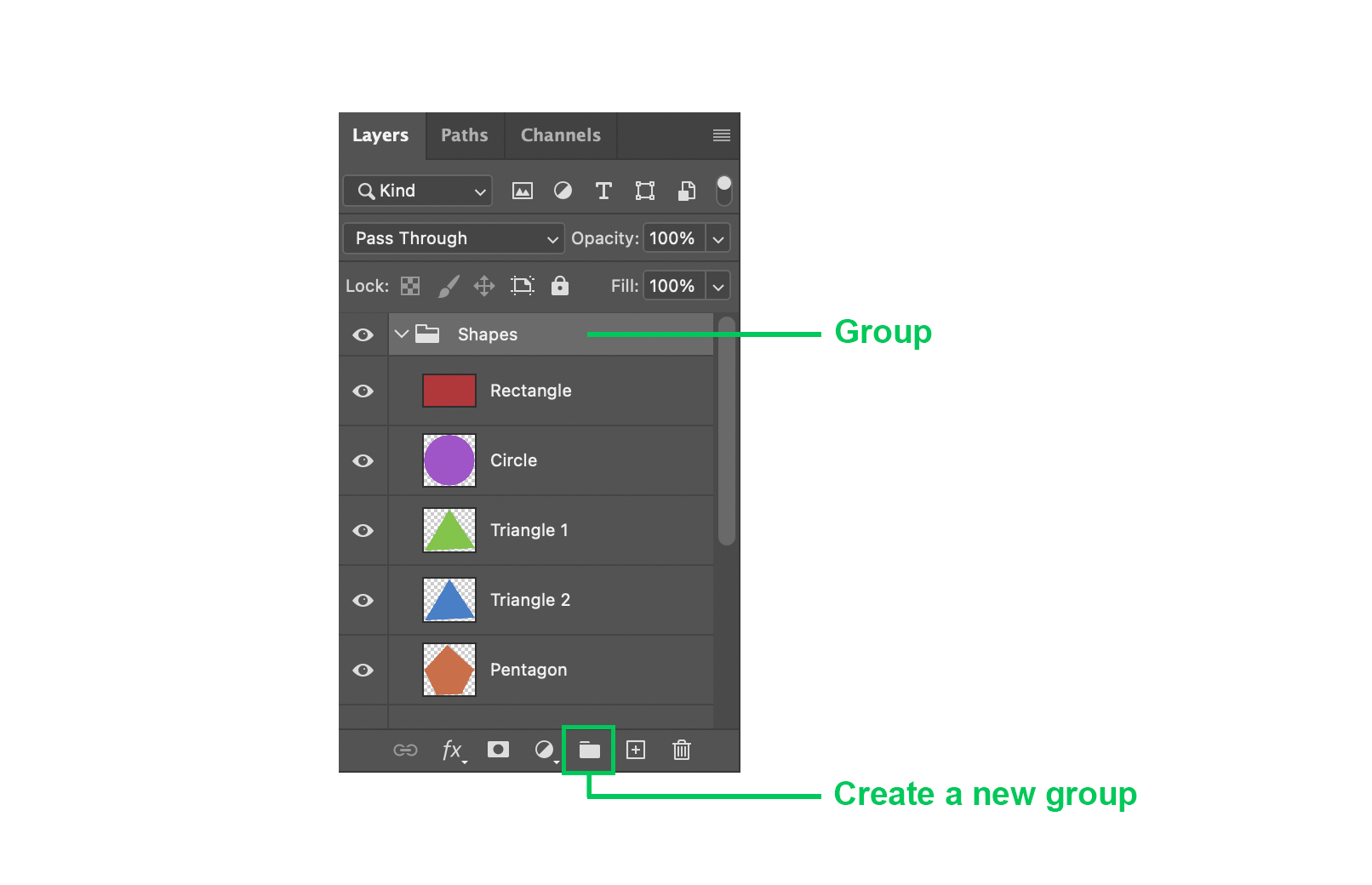This screenshot has height=885, width=1372.
Task: Select the Shapes group name
Action: click(488, 334)
